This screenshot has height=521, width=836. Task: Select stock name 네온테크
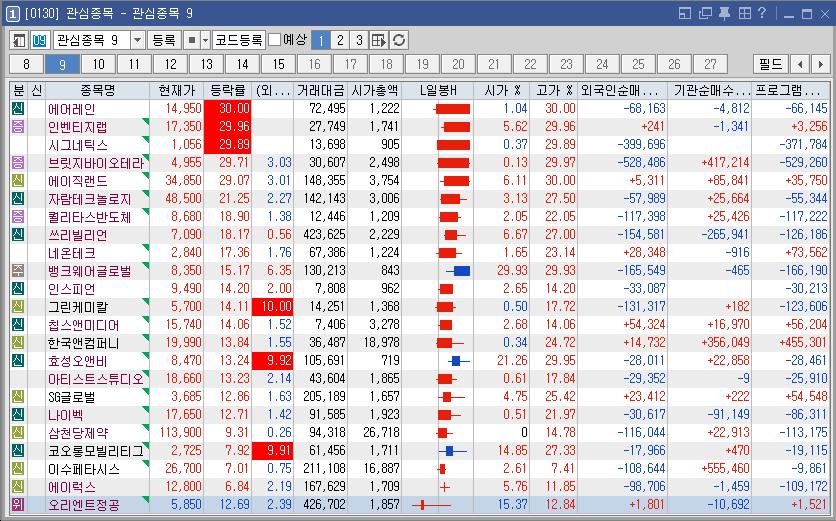[72, 253]
